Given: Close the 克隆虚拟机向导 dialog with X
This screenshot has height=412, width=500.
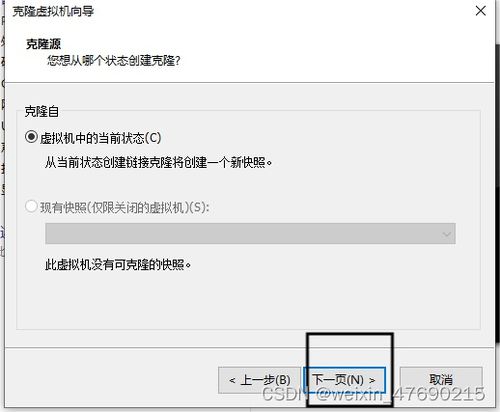Looking at the screenshot, I should (480, 11).
